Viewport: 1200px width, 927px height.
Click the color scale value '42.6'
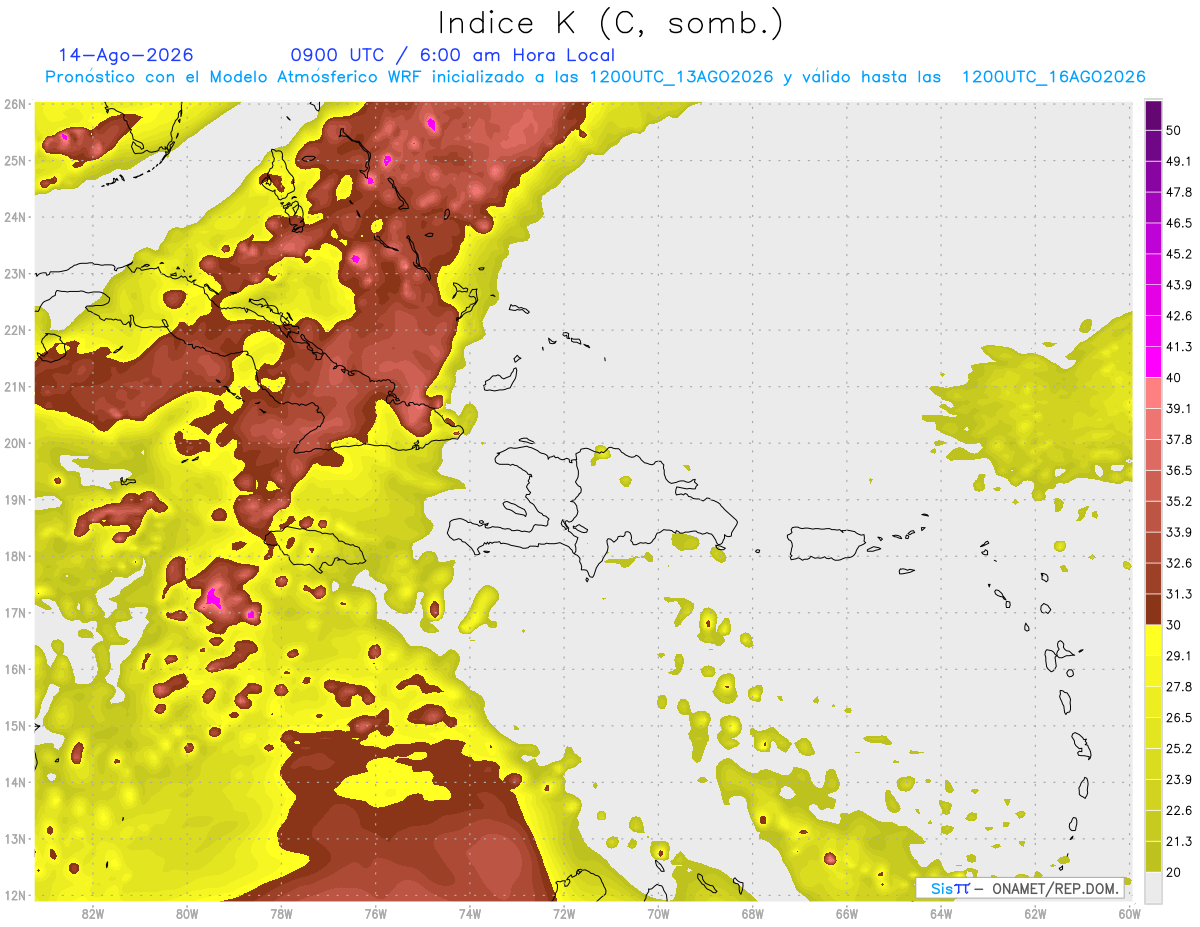click(x=1180, y=316)
